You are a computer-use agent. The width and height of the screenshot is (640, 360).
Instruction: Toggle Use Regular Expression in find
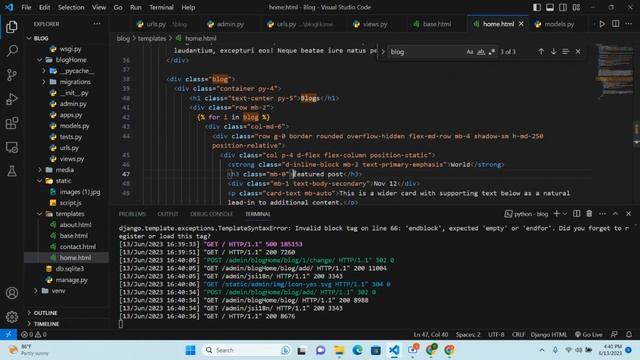tap(492, 52)
